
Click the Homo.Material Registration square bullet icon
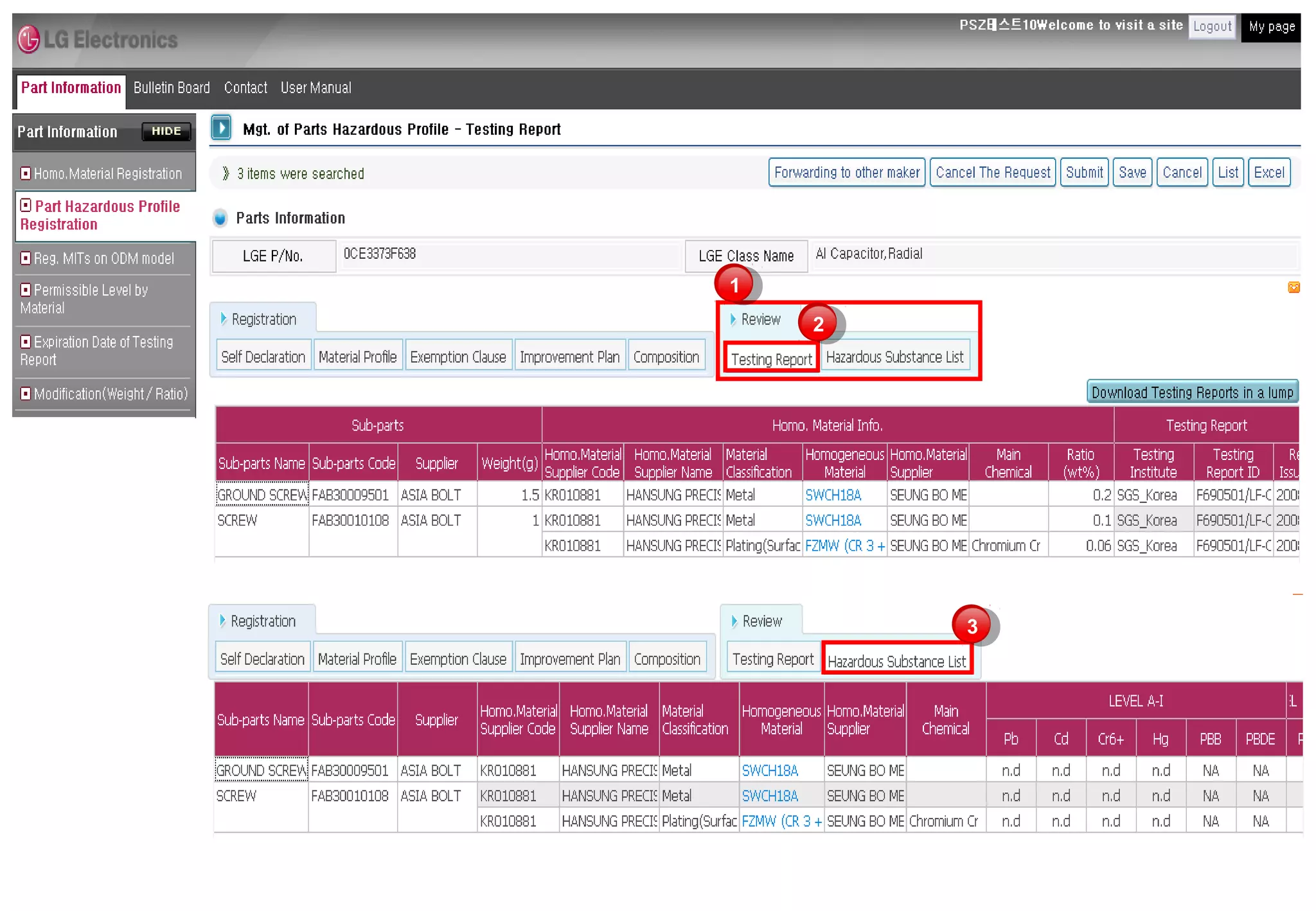point(26,173)
